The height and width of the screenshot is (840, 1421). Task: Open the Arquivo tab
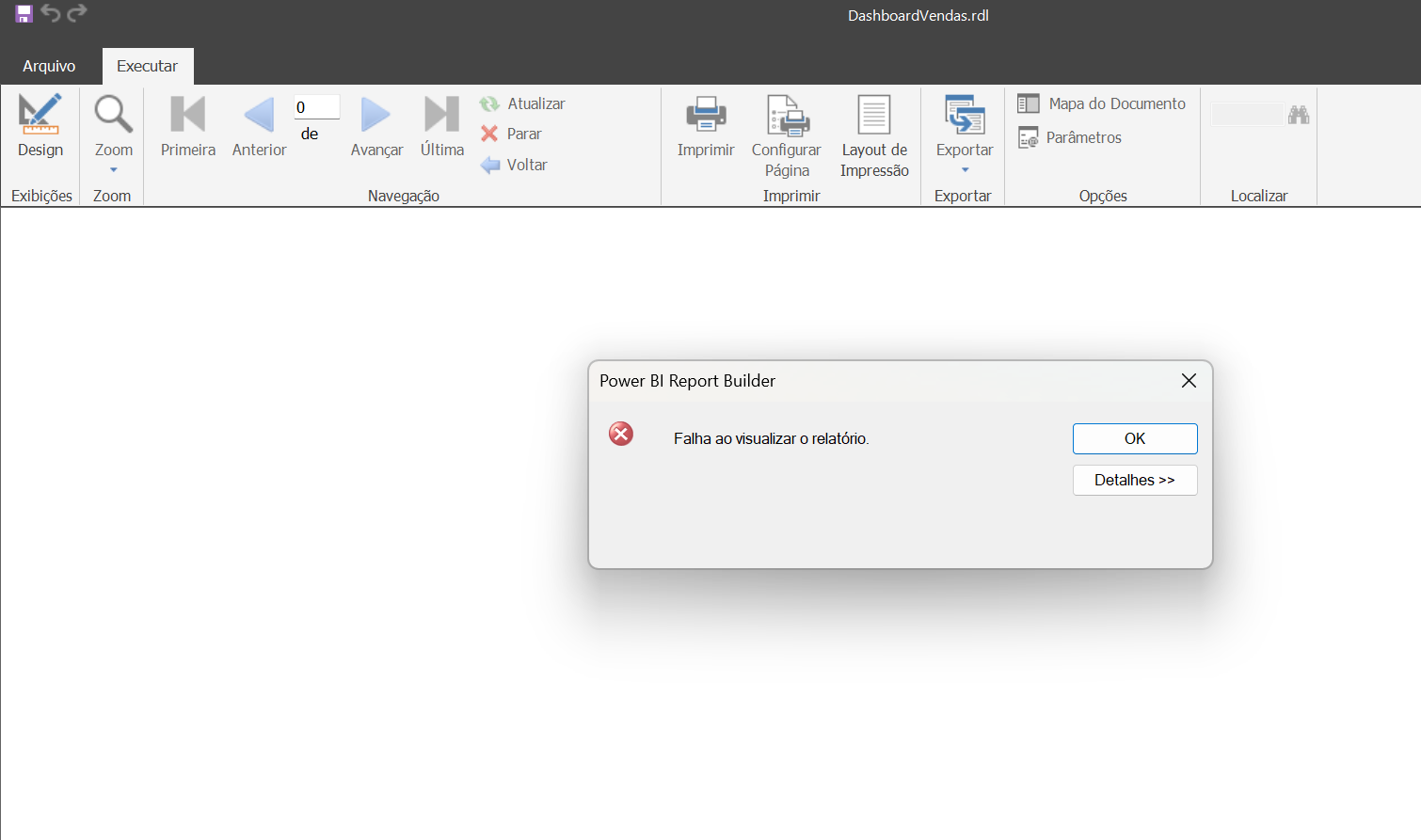pos(49,66)
